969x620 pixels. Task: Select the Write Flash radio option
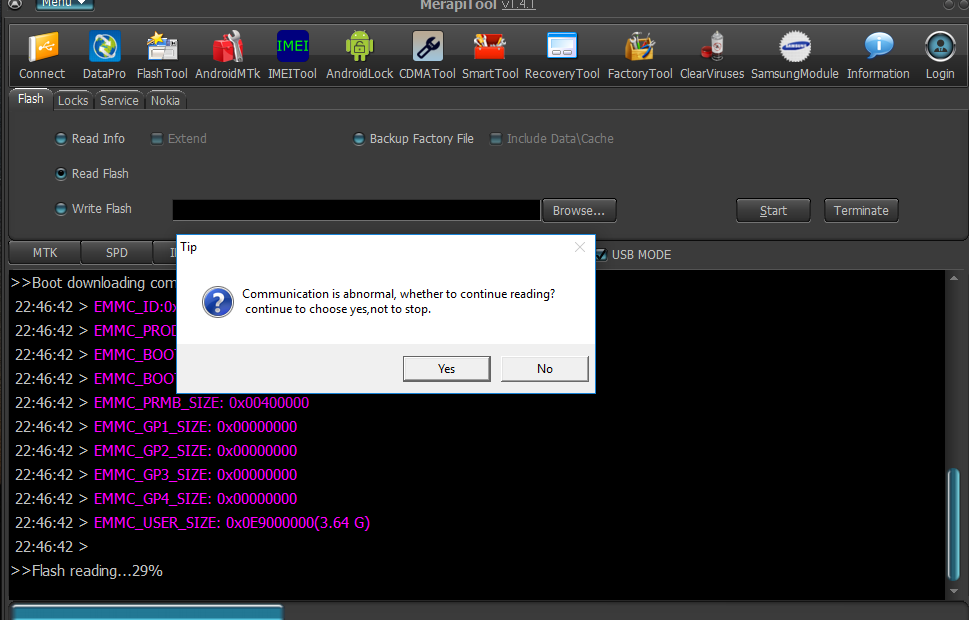[61, 209]
